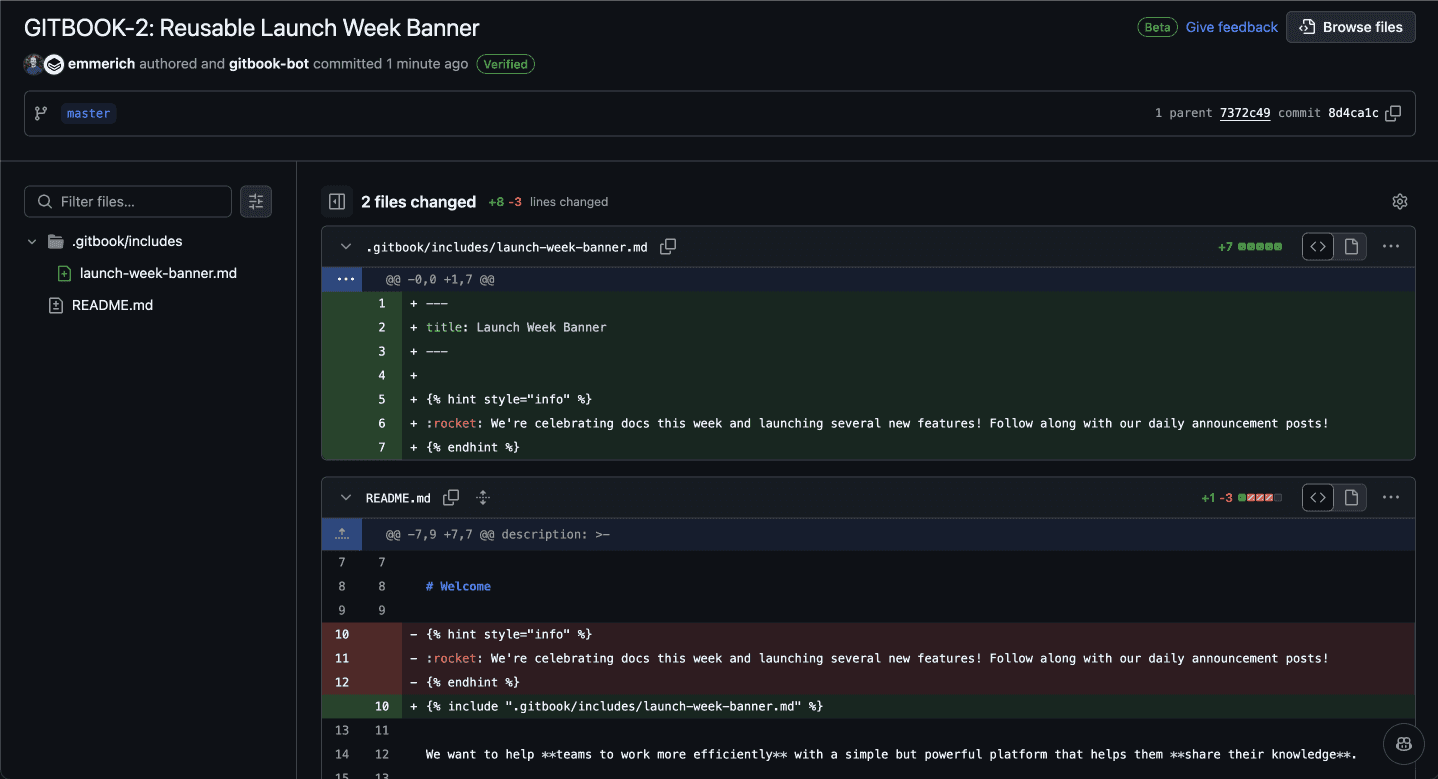Click the removed '{% endhint %}' line
Viewport: 1438px width, 779px height.
tap(472, 682)
